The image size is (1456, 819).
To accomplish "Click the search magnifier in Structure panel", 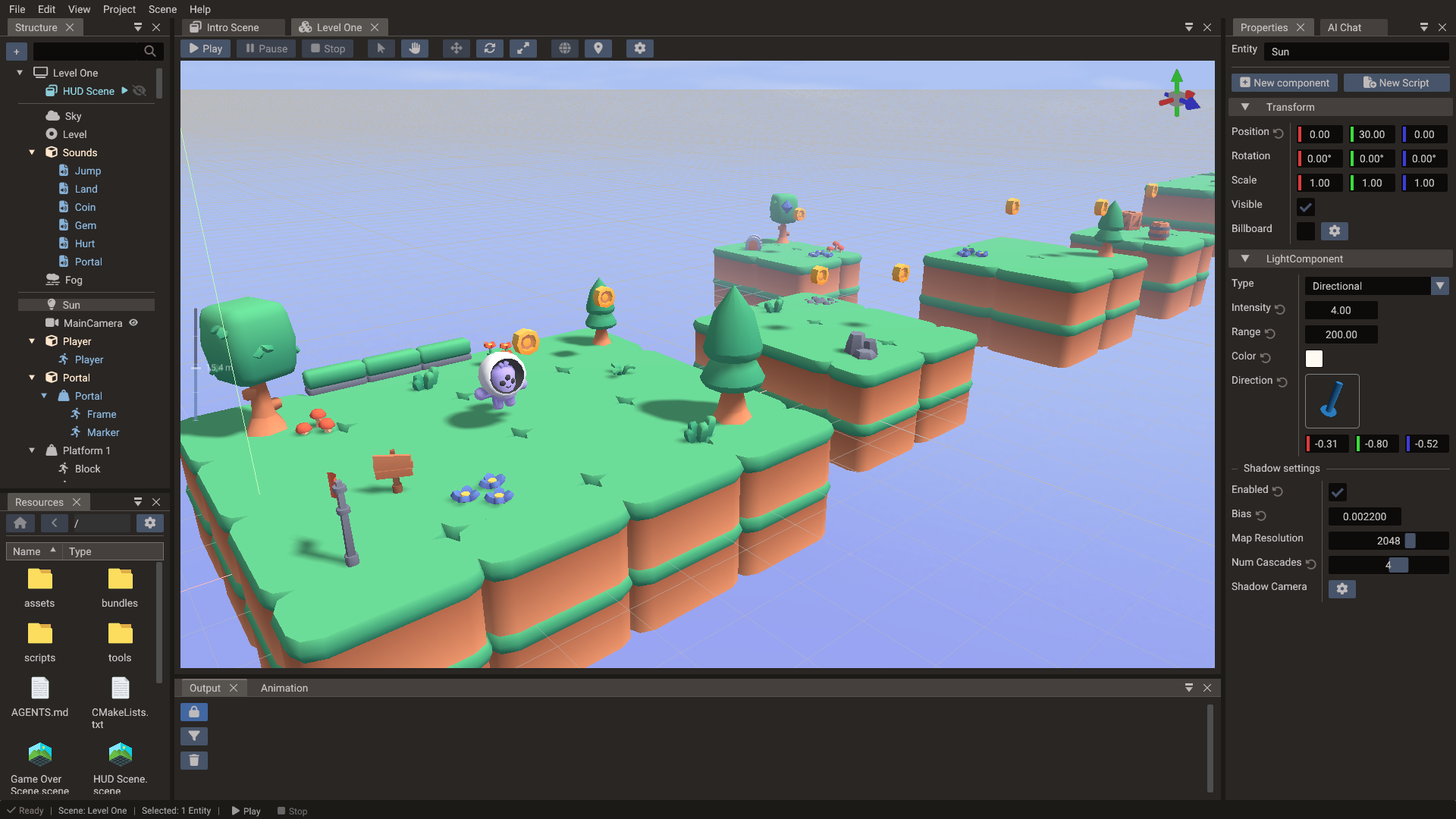I will [x=150, y=52].
